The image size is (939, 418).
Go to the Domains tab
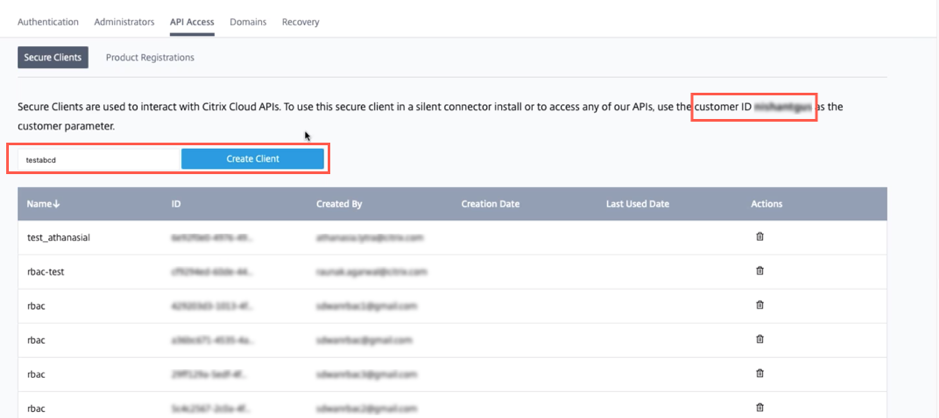[x=248, y=22]
